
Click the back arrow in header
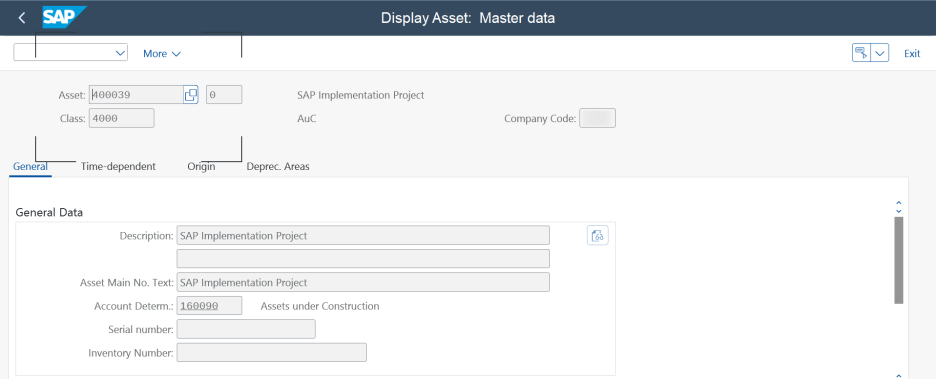tap(22, 18)
